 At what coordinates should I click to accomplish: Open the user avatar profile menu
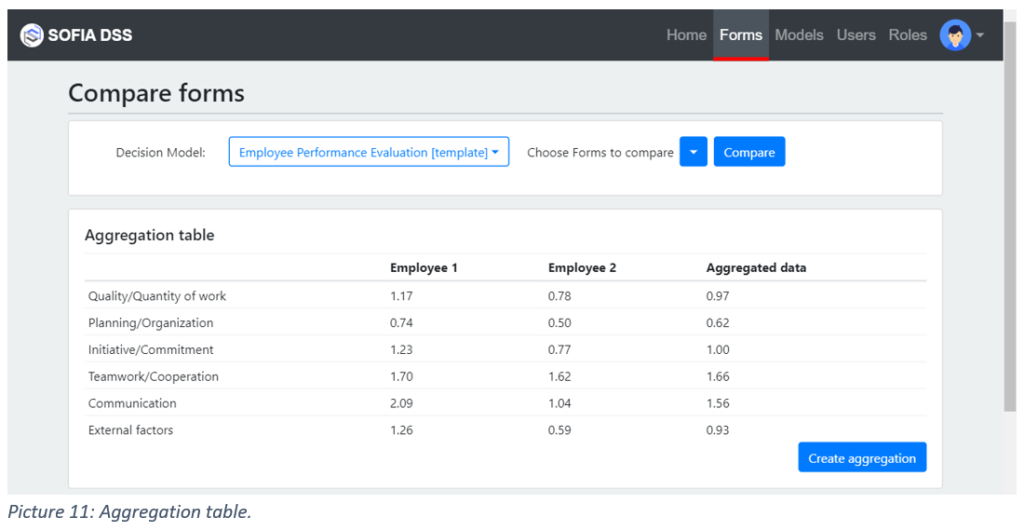tap(955, 35)
